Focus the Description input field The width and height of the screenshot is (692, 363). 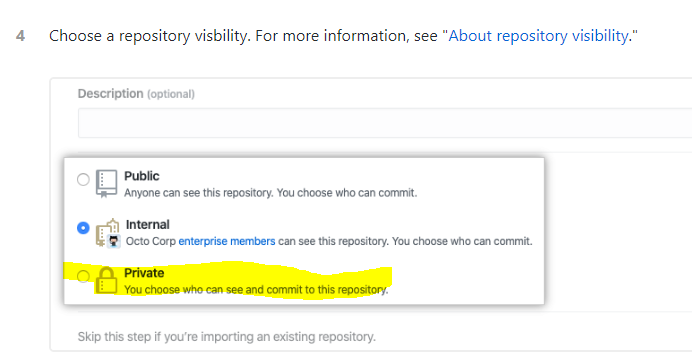click(385, 123)
